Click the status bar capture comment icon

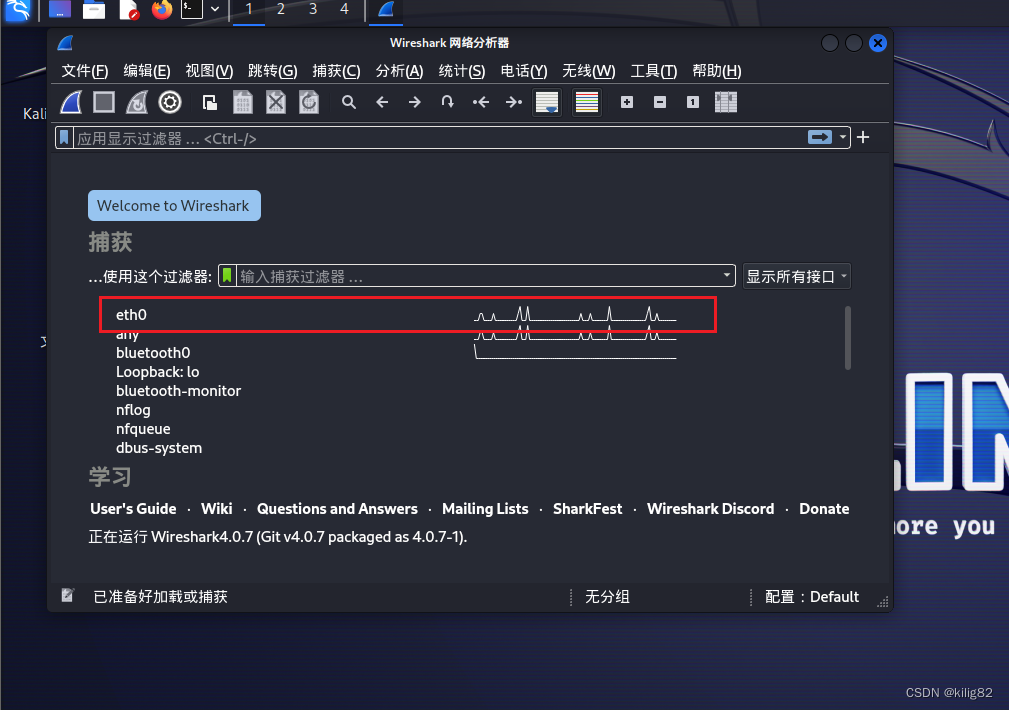coord(68,595)
